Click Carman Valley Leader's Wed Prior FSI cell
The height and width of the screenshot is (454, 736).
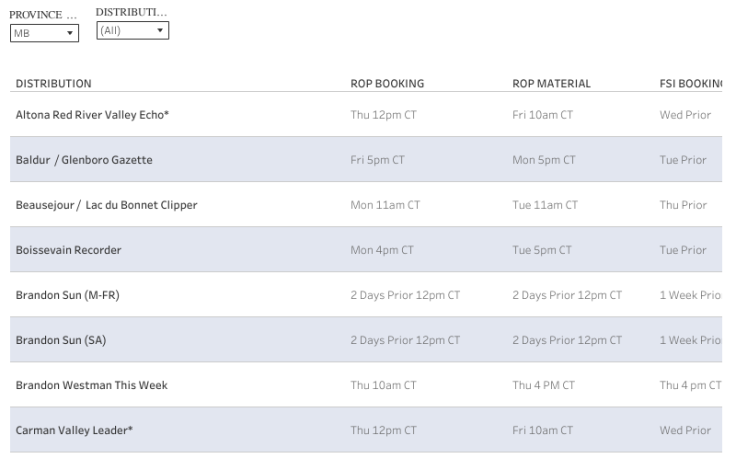(685, 430)
